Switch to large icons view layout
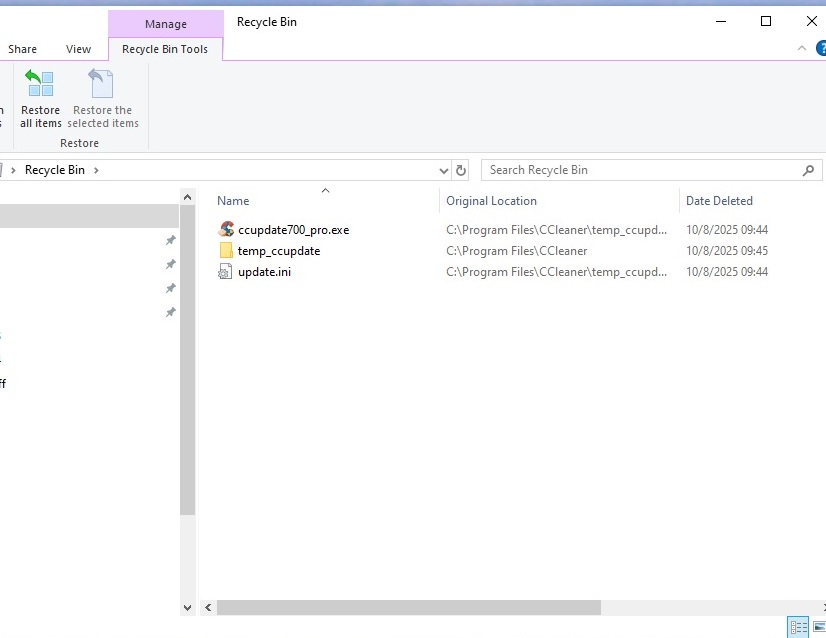The width and height of the screenshot is (826, 638). coord(819,627)
